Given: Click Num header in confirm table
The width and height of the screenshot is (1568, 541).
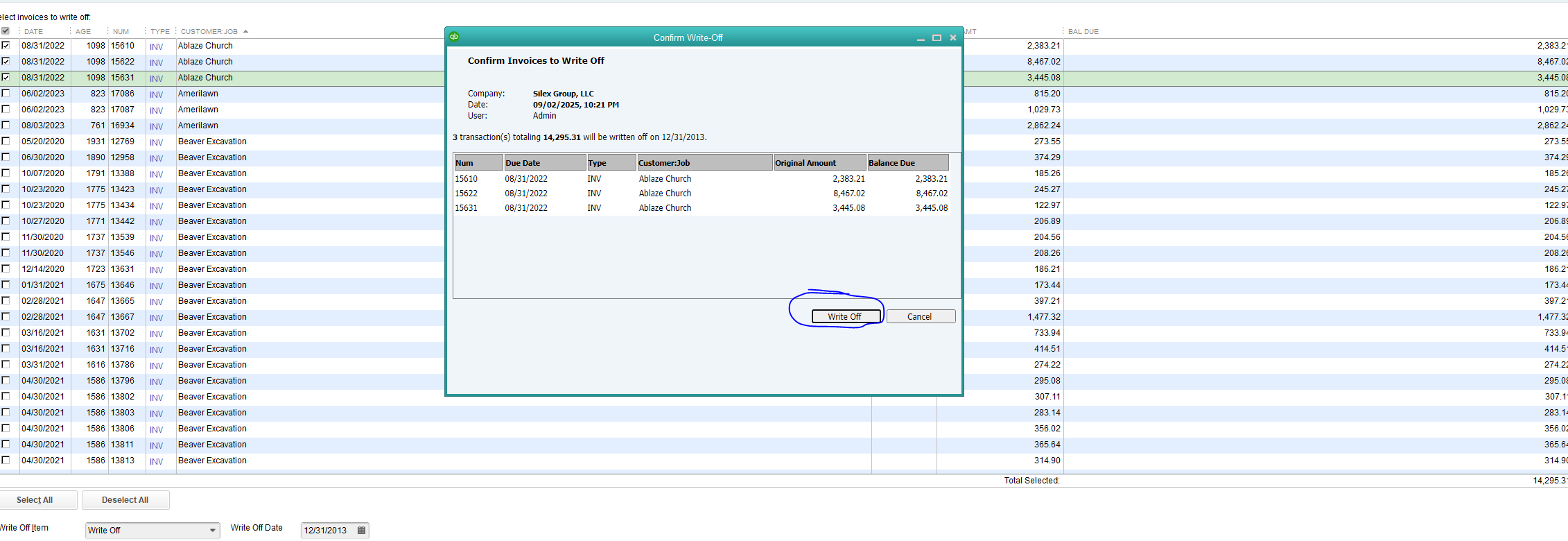Looking at the screenshot, I should (478, 163).
